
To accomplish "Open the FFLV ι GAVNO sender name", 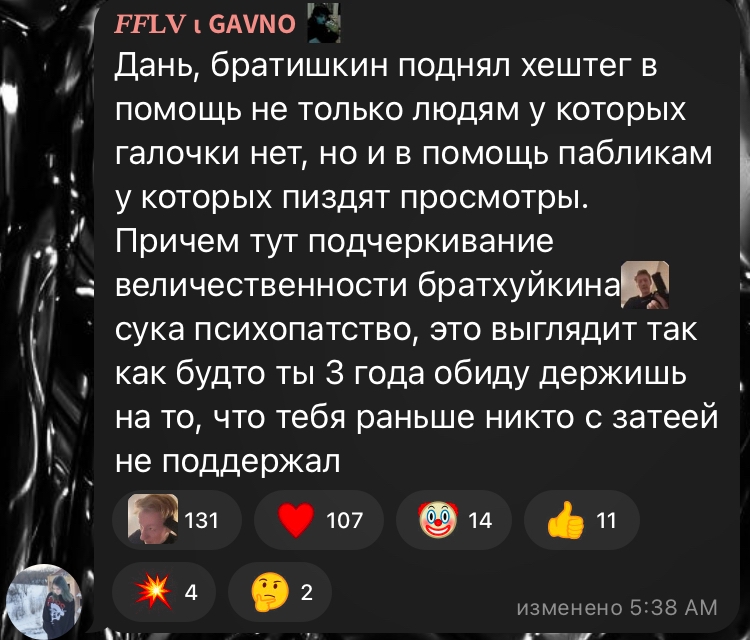I will coord(205,23).
